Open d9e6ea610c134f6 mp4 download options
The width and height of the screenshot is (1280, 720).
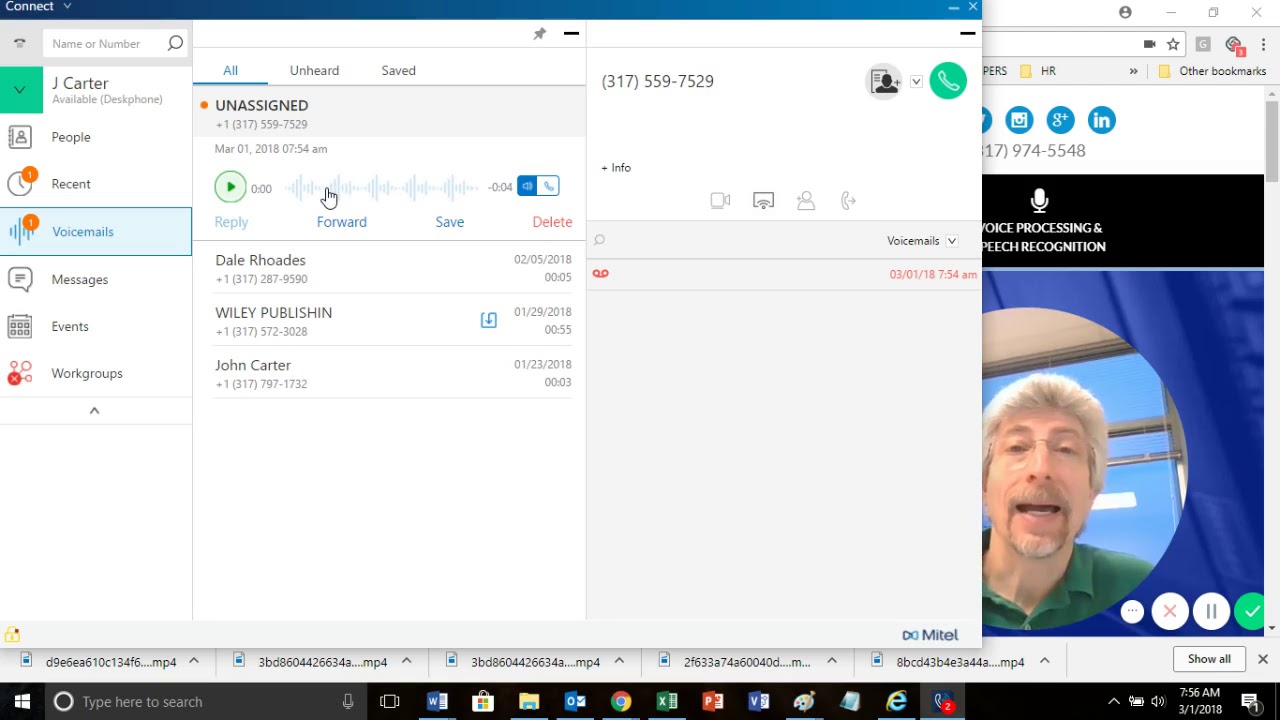click(194, 661)
